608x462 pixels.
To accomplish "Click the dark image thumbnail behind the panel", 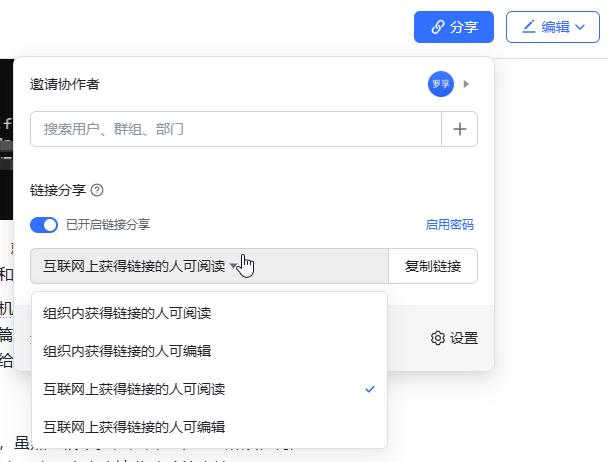I will pos(6,150).
